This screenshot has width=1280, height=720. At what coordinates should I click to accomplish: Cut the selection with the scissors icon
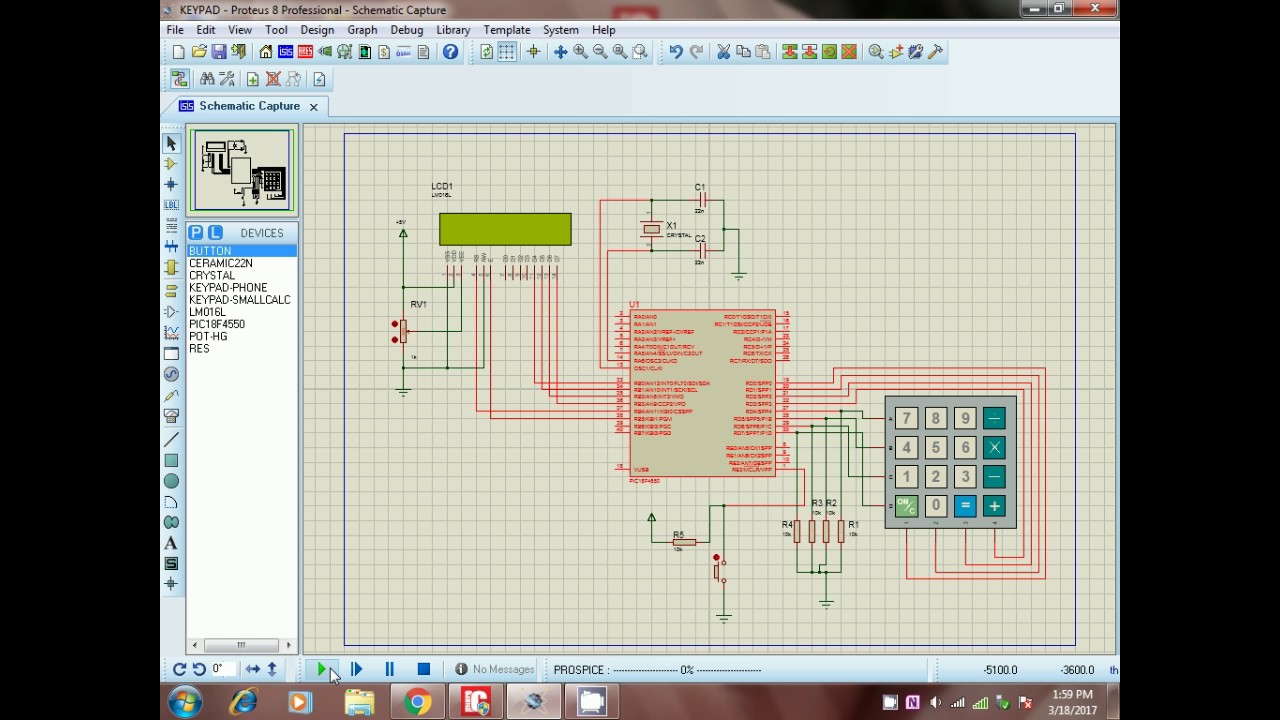pyautogui.click(x=723, y=52)
